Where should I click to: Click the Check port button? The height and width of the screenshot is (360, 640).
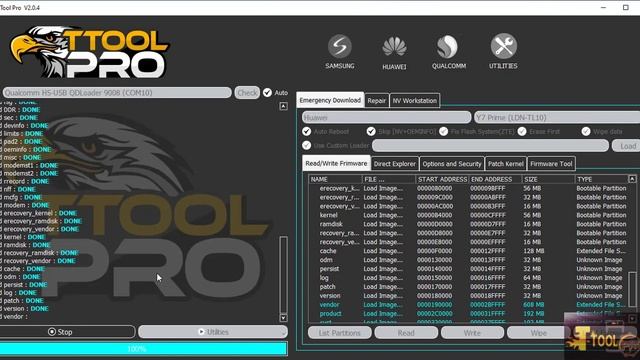click(247, 93)
